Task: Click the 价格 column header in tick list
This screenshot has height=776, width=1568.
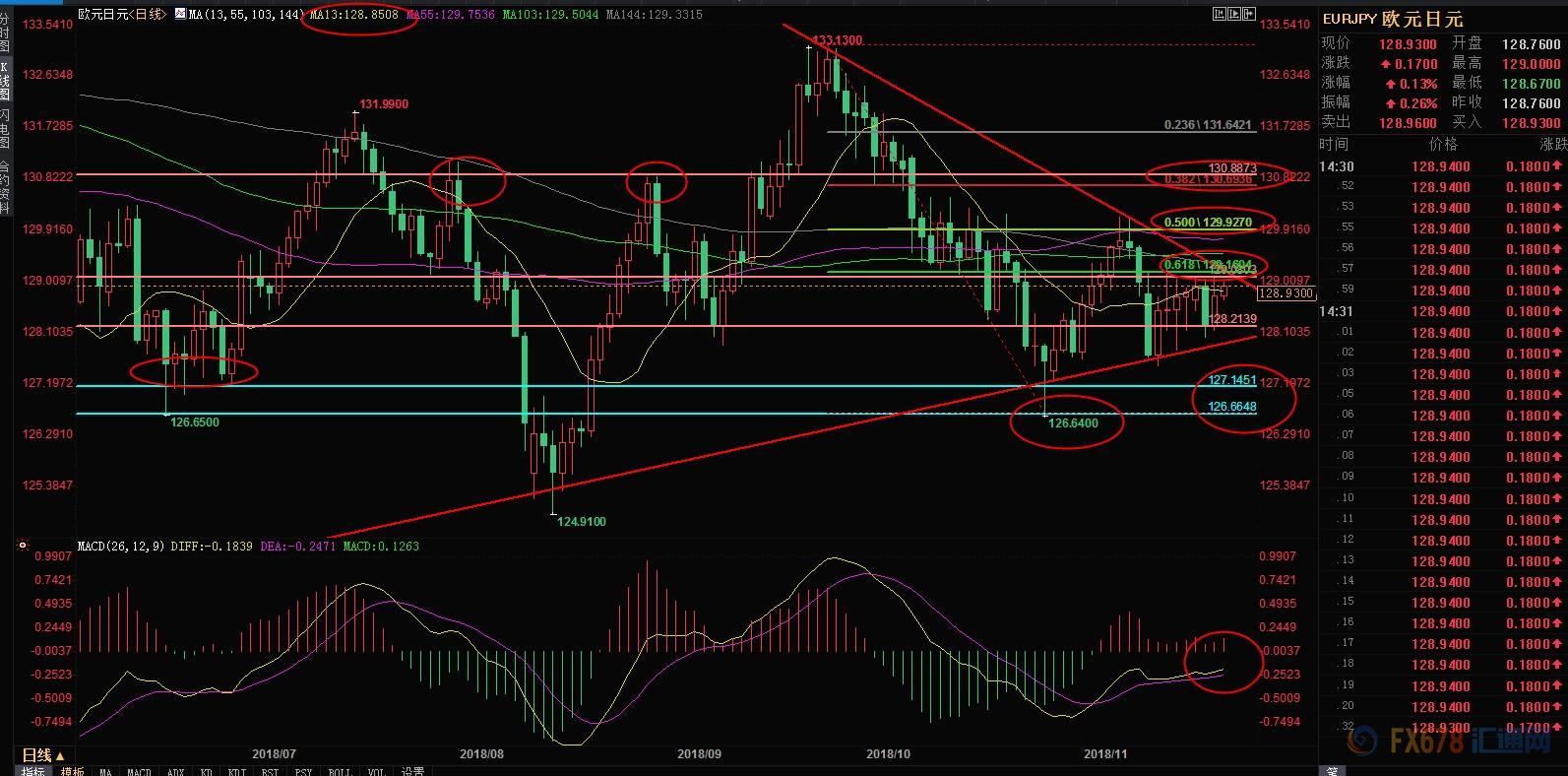Action: pyautogui.click(x=1443, y=145)
